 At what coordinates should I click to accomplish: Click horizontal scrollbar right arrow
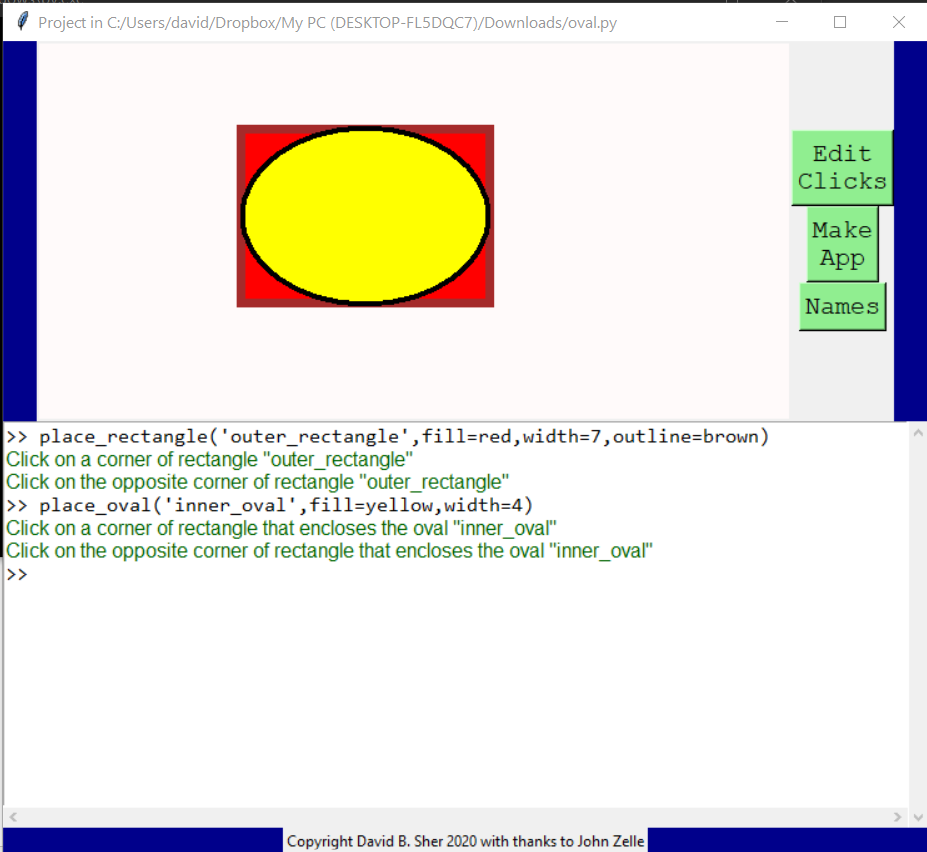coord(897,817)
